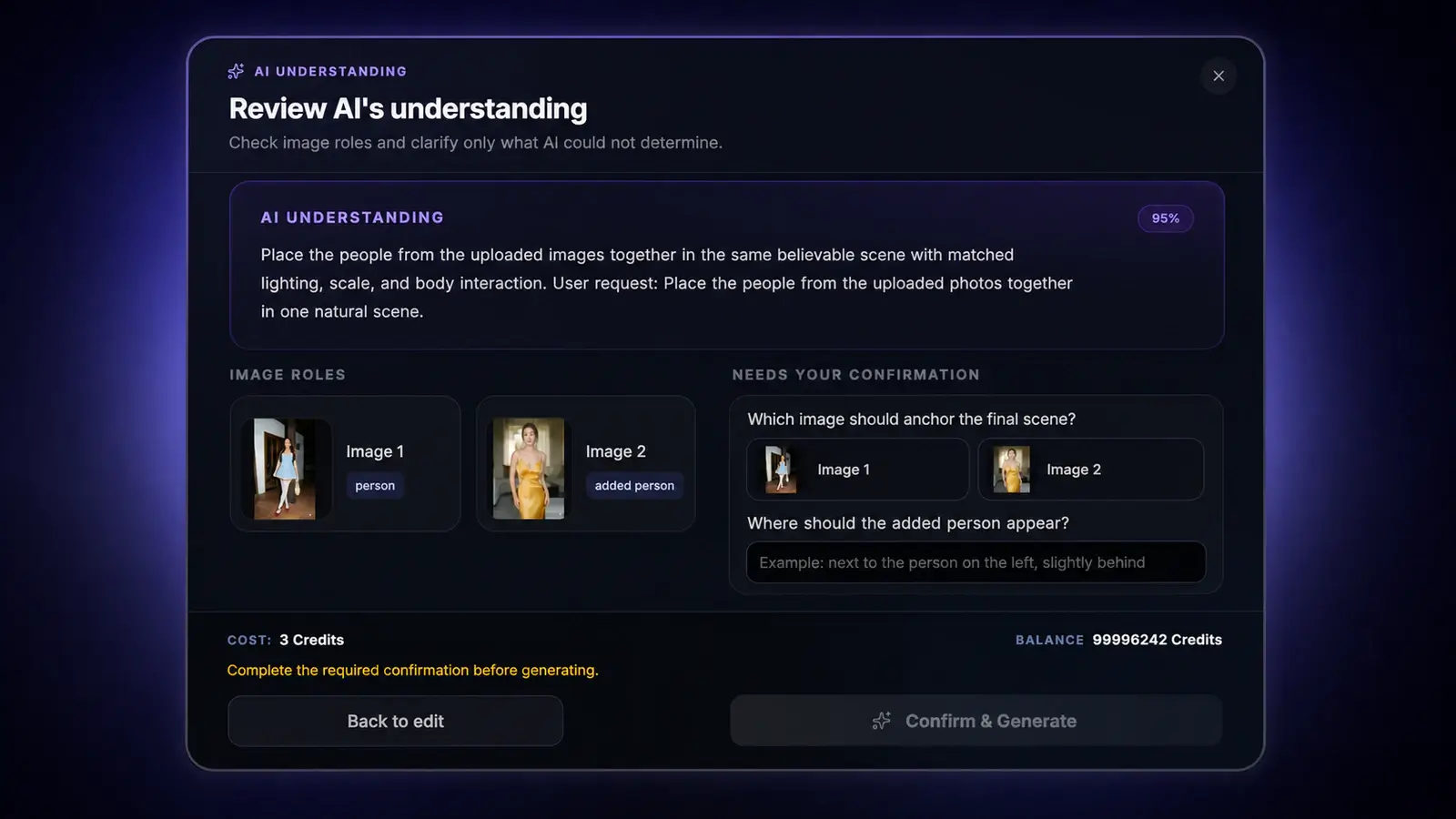
Task: Click the IMAGE ROLES section heading
Action: [288, 375]
